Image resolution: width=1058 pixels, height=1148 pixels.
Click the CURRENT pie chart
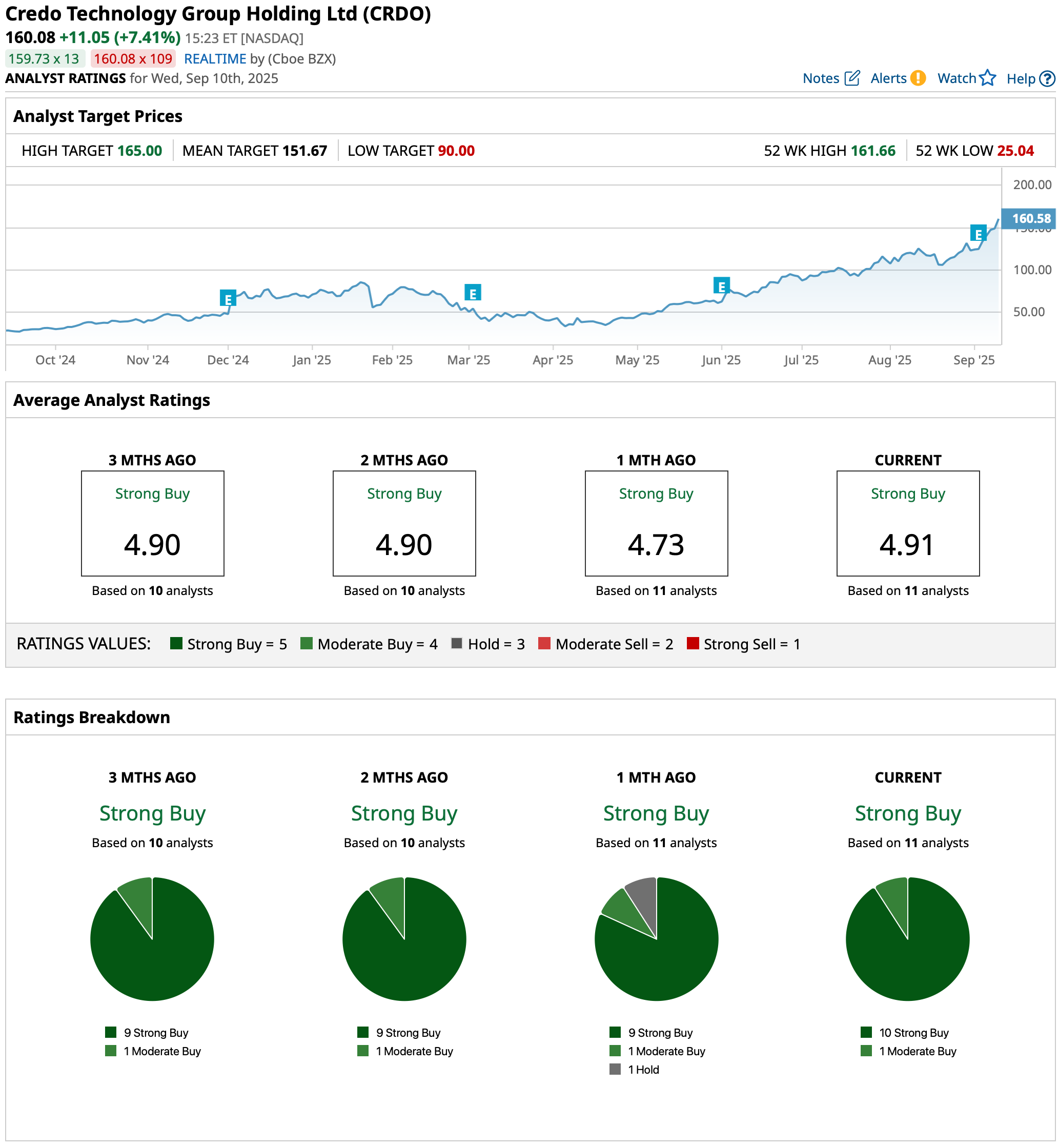908,939
